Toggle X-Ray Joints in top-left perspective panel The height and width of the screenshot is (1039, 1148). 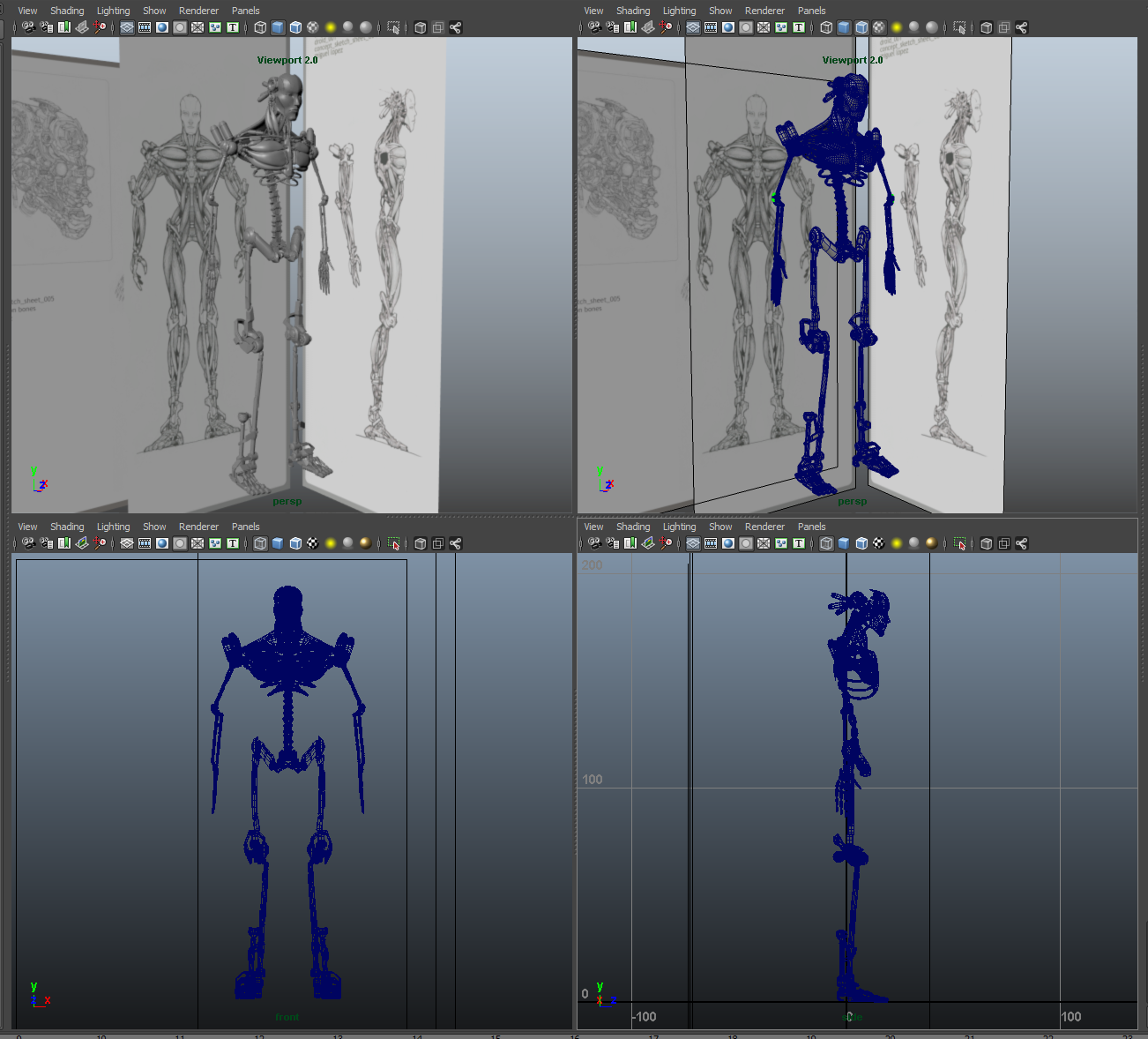[455, 27]
